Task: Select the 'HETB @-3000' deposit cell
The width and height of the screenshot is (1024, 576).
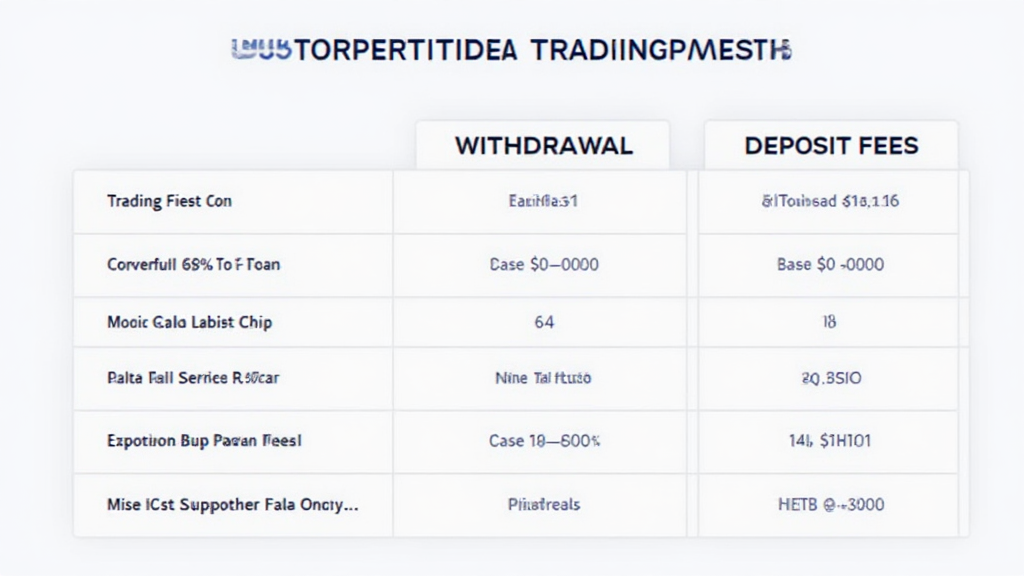Action: [x=830, y=505]
